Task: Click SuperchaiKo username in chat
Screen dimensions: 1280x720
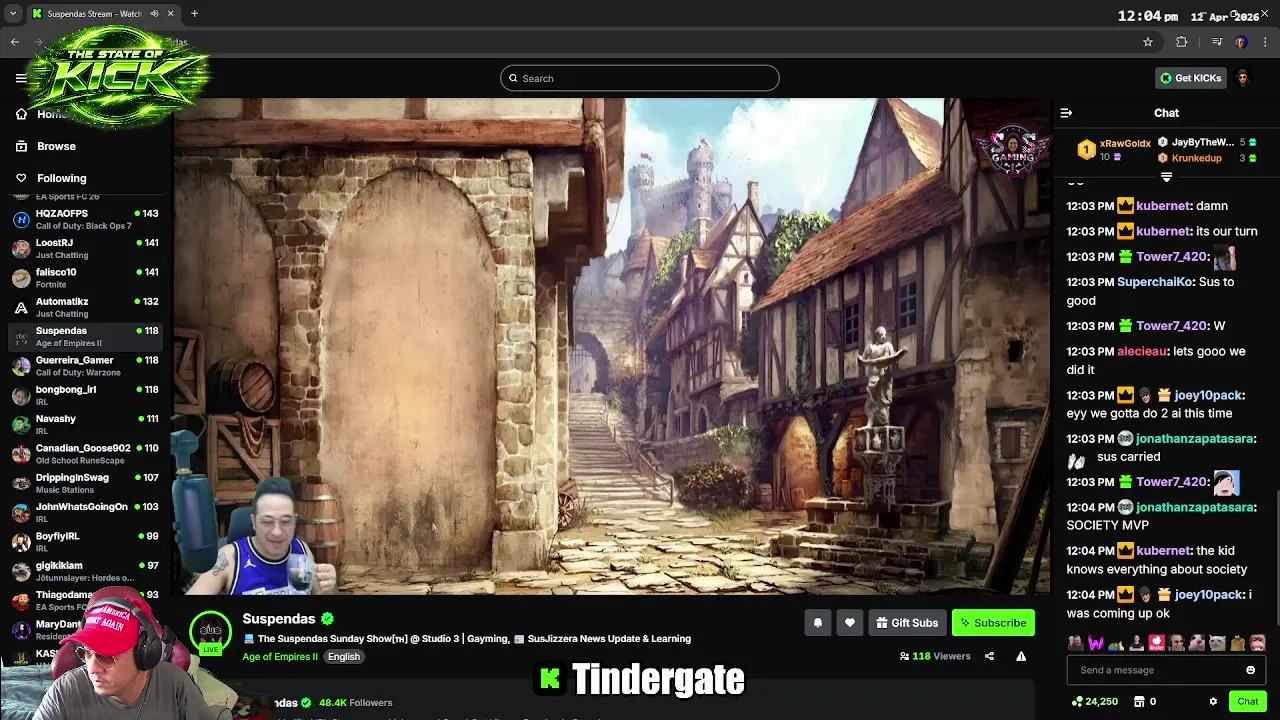Action: click(1155, 282)
